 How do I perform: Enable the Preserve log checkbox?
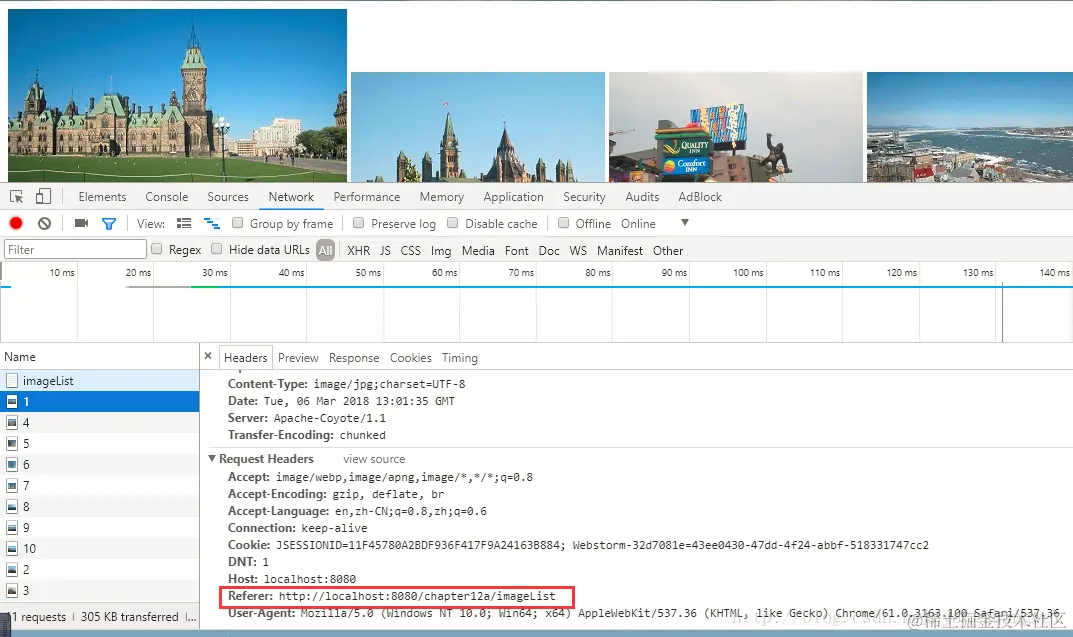pos(358,223)
